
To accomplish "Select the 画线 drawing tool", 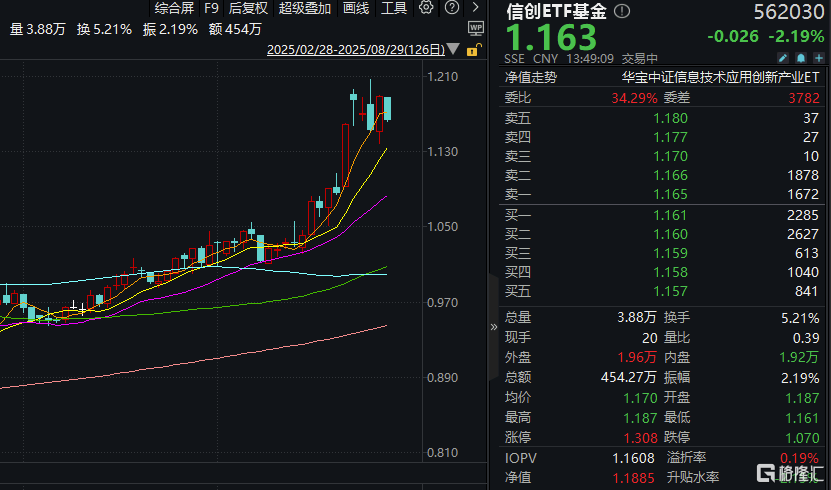I will [x=356, y=8].
